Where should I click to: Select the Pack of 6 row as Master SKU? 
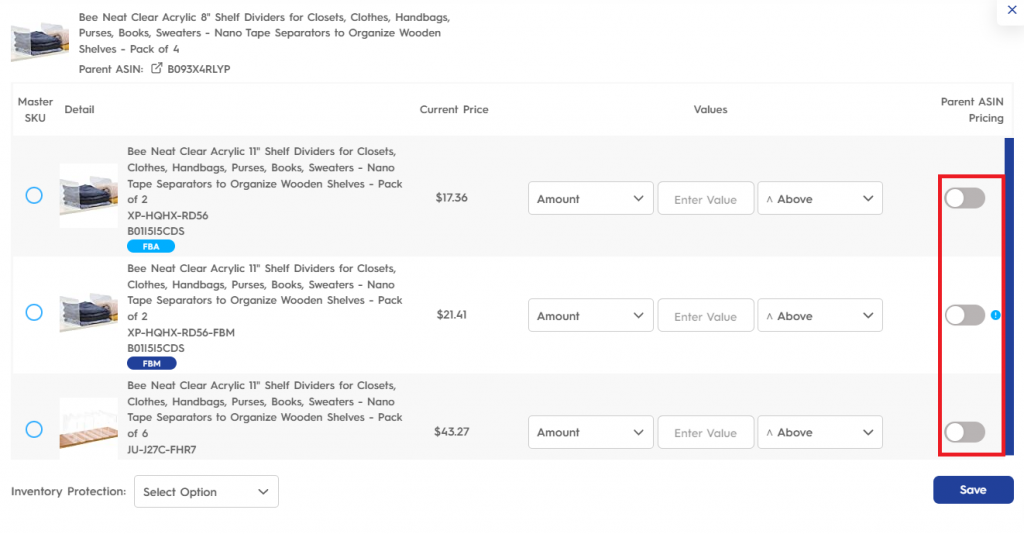coord(34,429)
